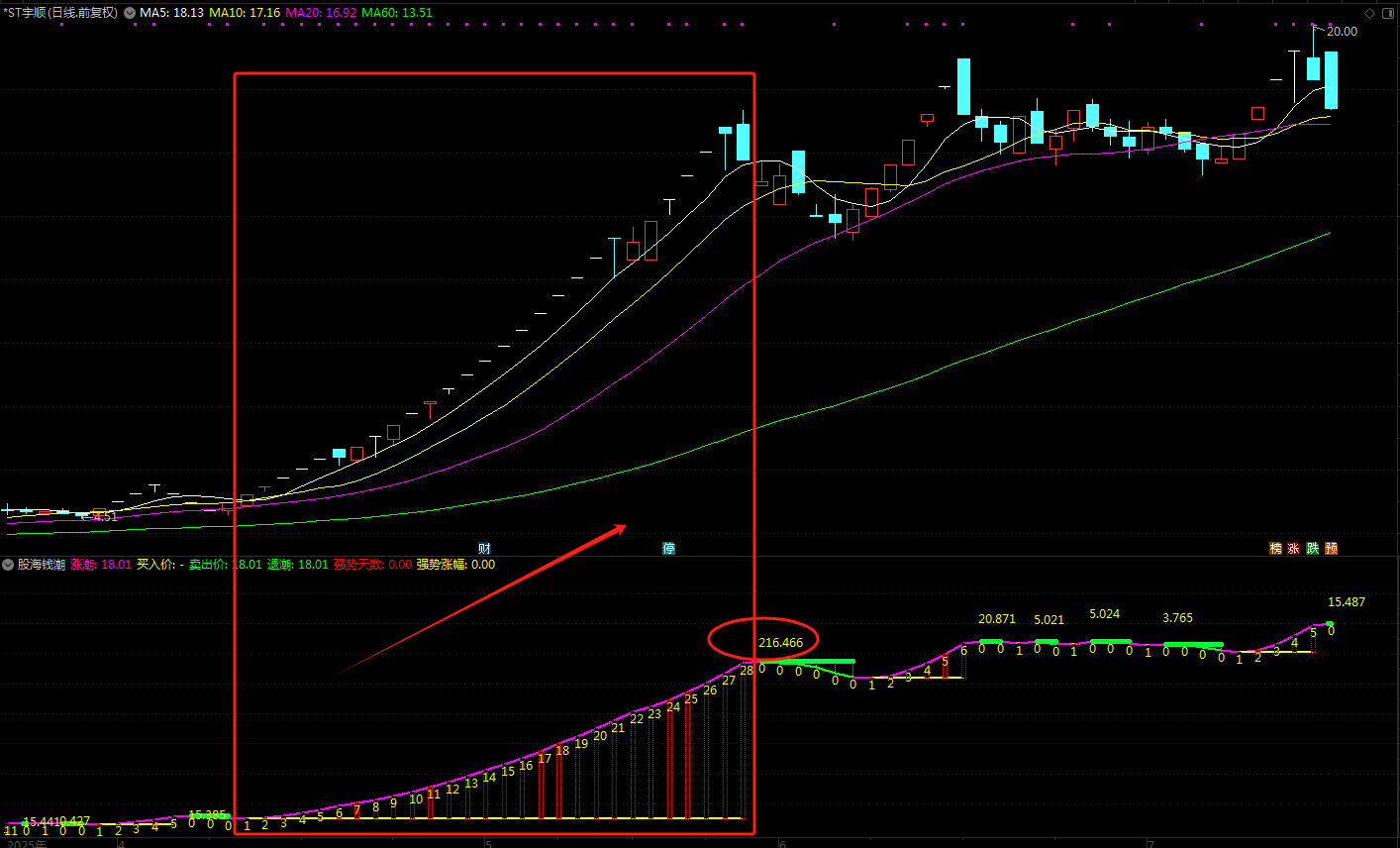Toggle the side panel icon at top right

pyautogui.click(x=1387, y=13)
